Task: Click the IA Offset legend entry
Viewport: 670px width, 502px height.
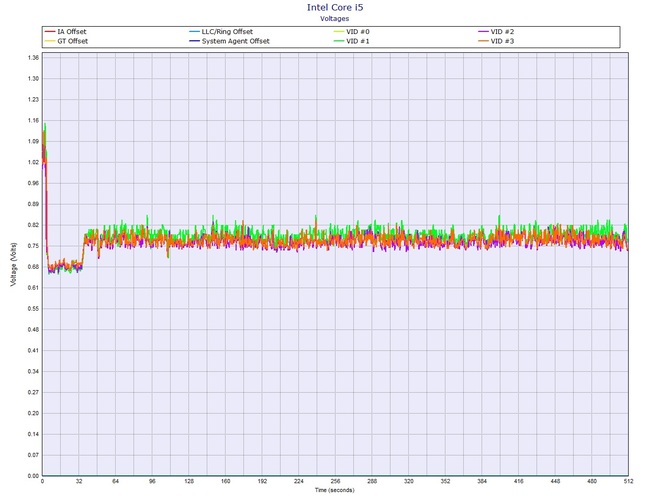Action: pos(65,32)
